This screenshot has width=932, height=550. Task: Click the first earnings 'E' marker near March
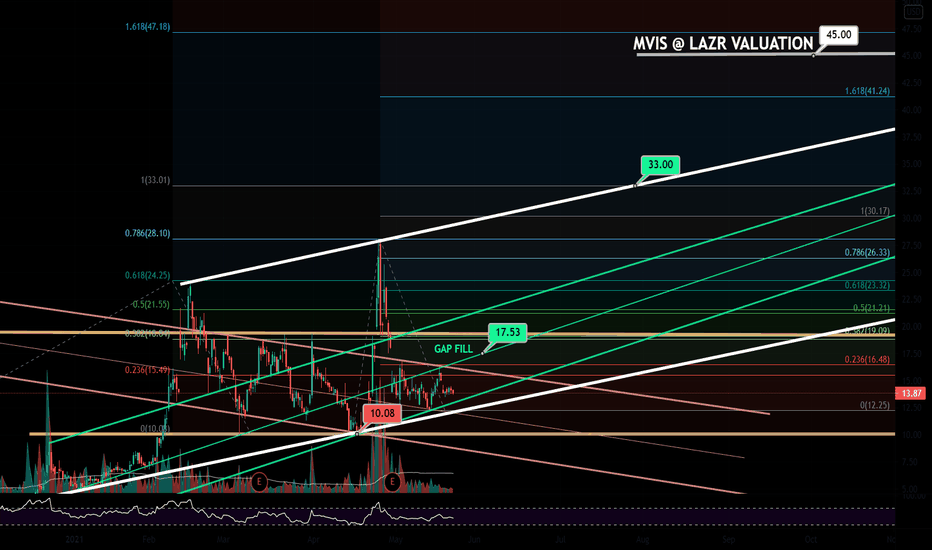[x=259, y=481]
